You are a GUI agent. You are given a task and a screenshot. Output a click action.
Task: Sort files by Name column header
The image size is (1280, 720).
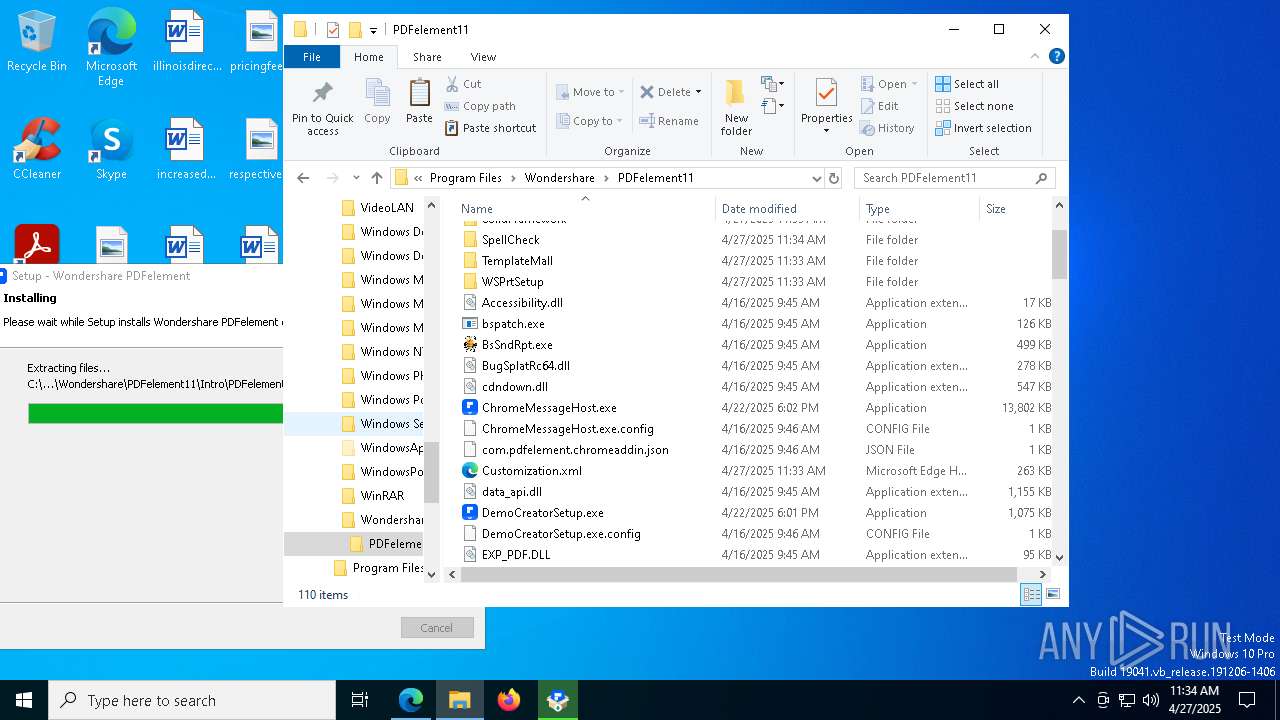pyautogui.click(x=585, y=209)
